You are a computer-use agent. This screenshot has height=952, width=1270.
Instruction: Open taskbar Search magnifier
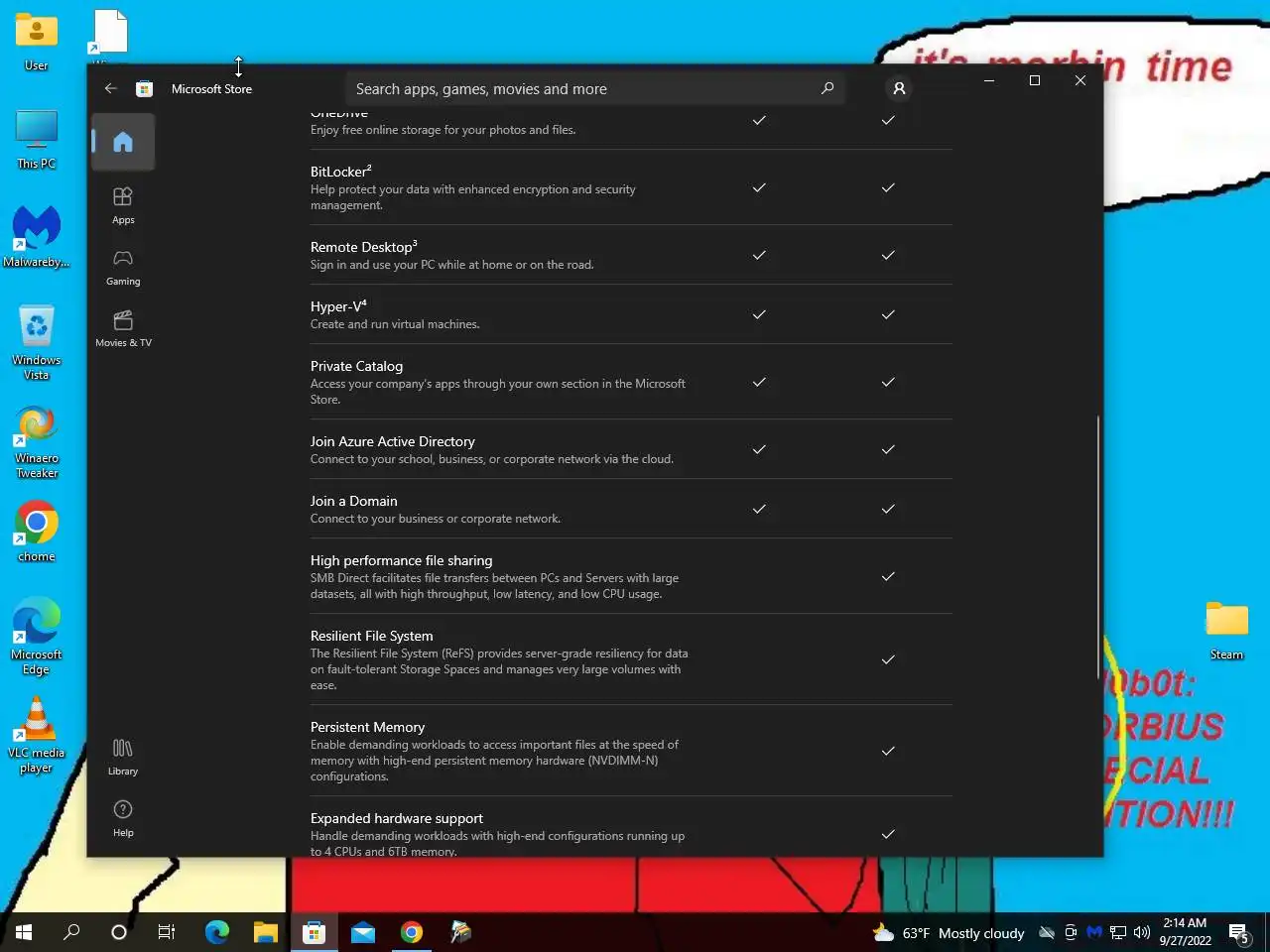[71, 932]
